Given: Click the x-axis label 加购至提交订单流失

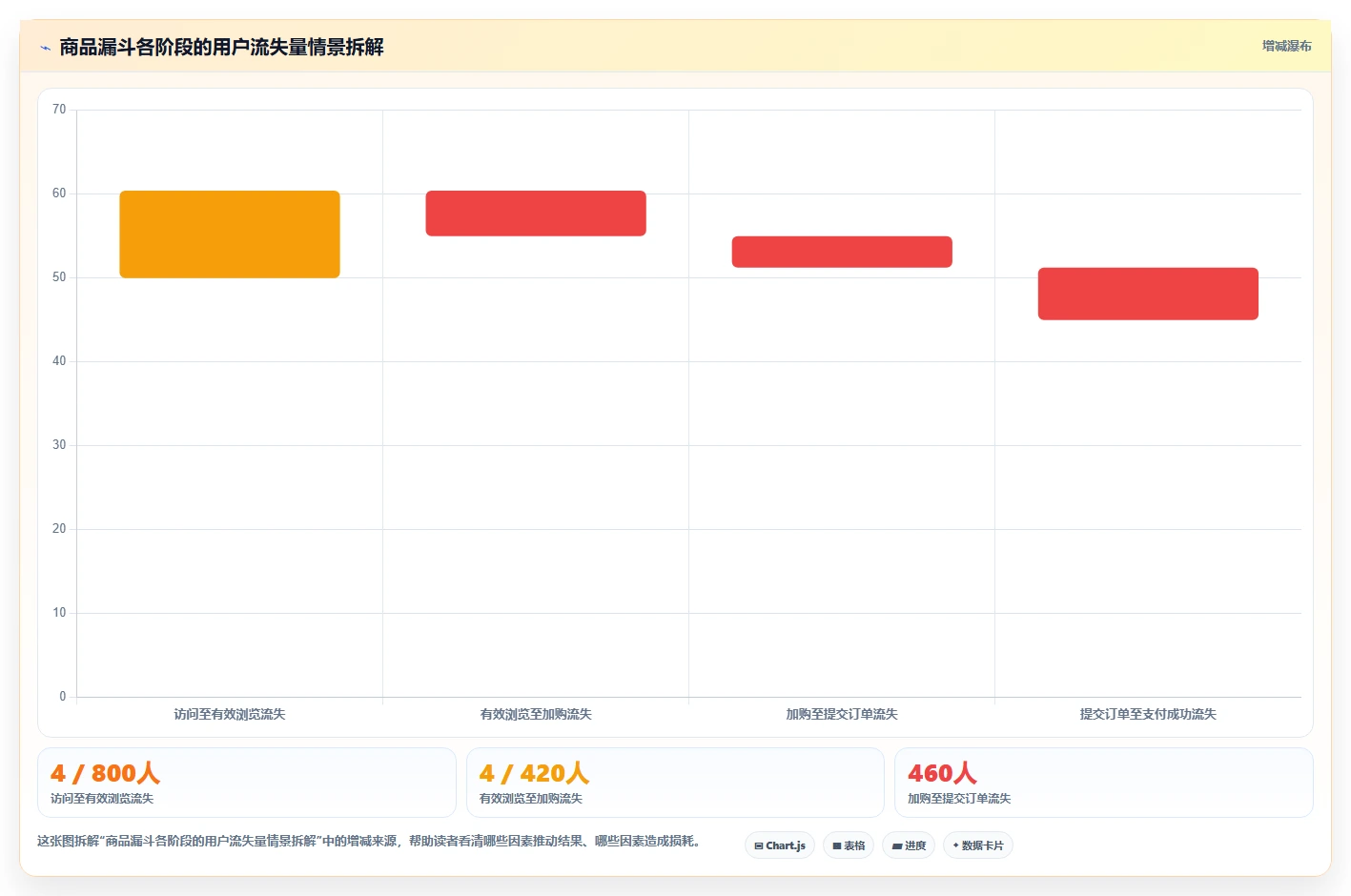Looking at the screenshot, I should tap(842, 714).
